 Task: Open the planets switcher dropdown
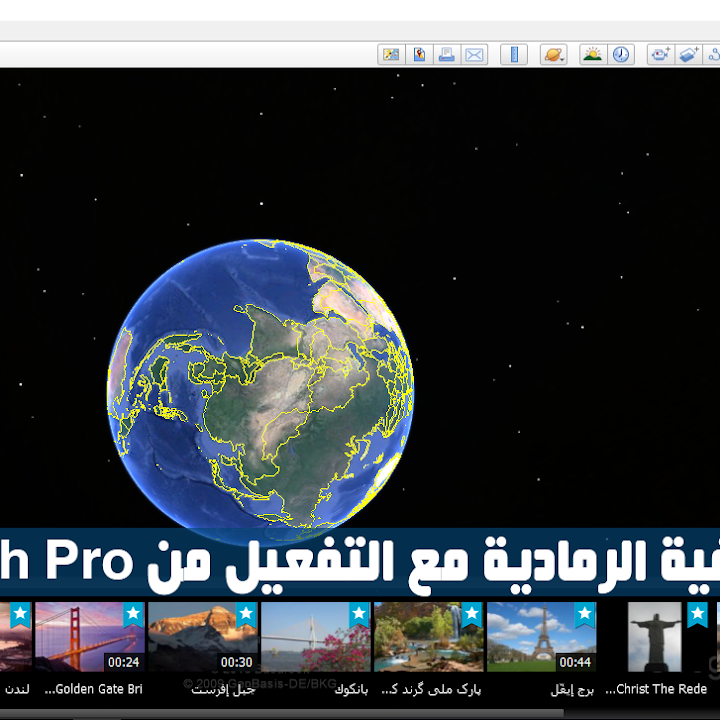tap(554, 55)
